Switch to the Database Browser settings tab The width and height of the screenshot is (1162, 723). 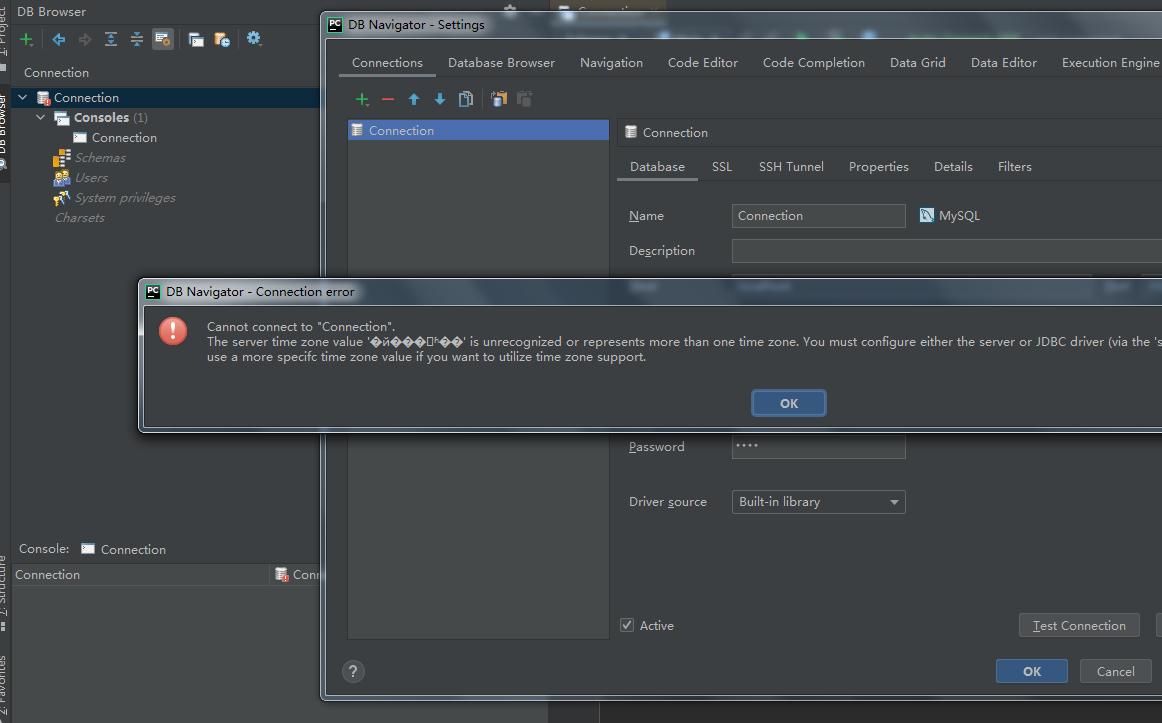click(x=501, y=63)
